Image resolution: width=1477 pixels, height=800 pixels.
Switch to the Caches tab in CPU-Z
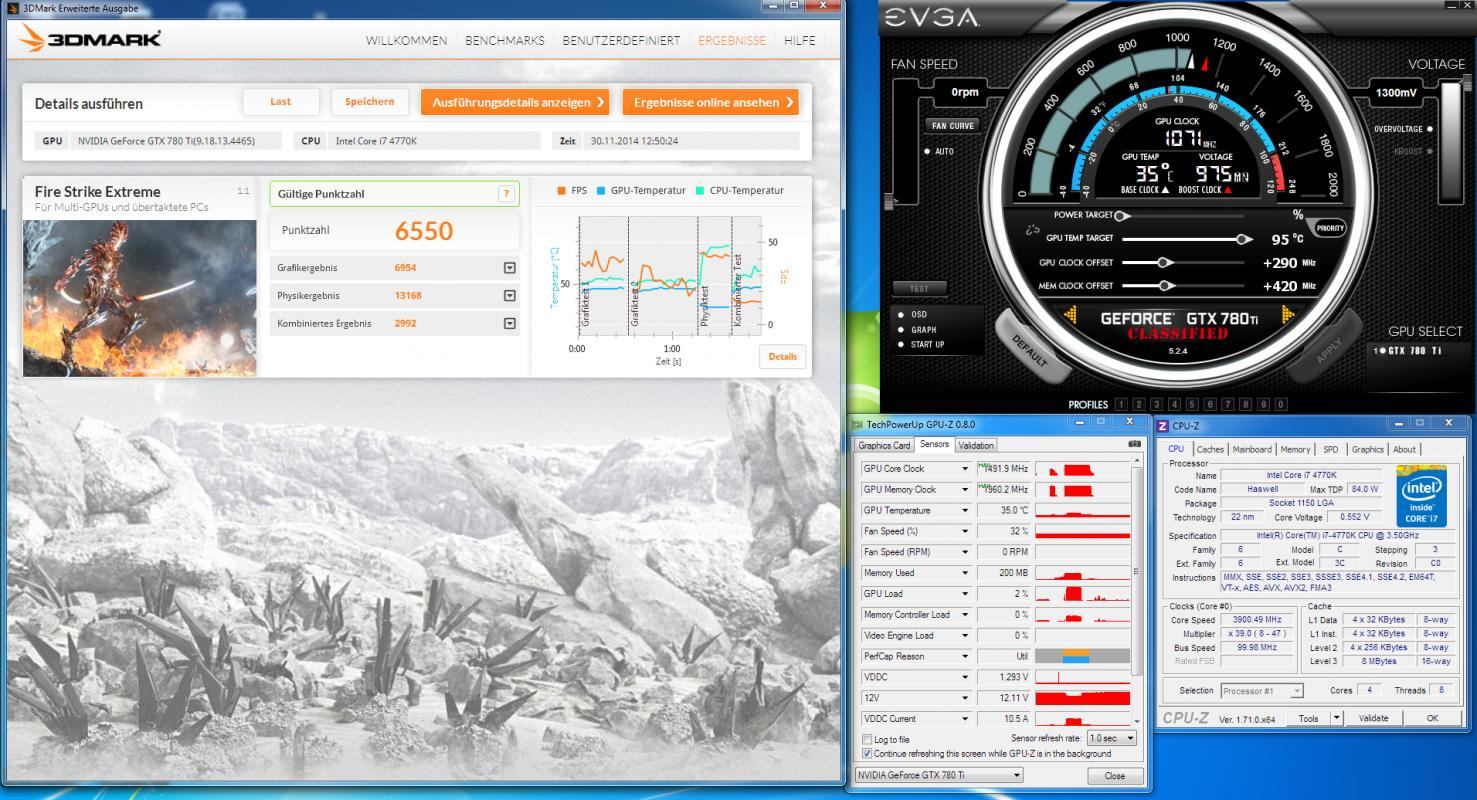[1210, 450]
